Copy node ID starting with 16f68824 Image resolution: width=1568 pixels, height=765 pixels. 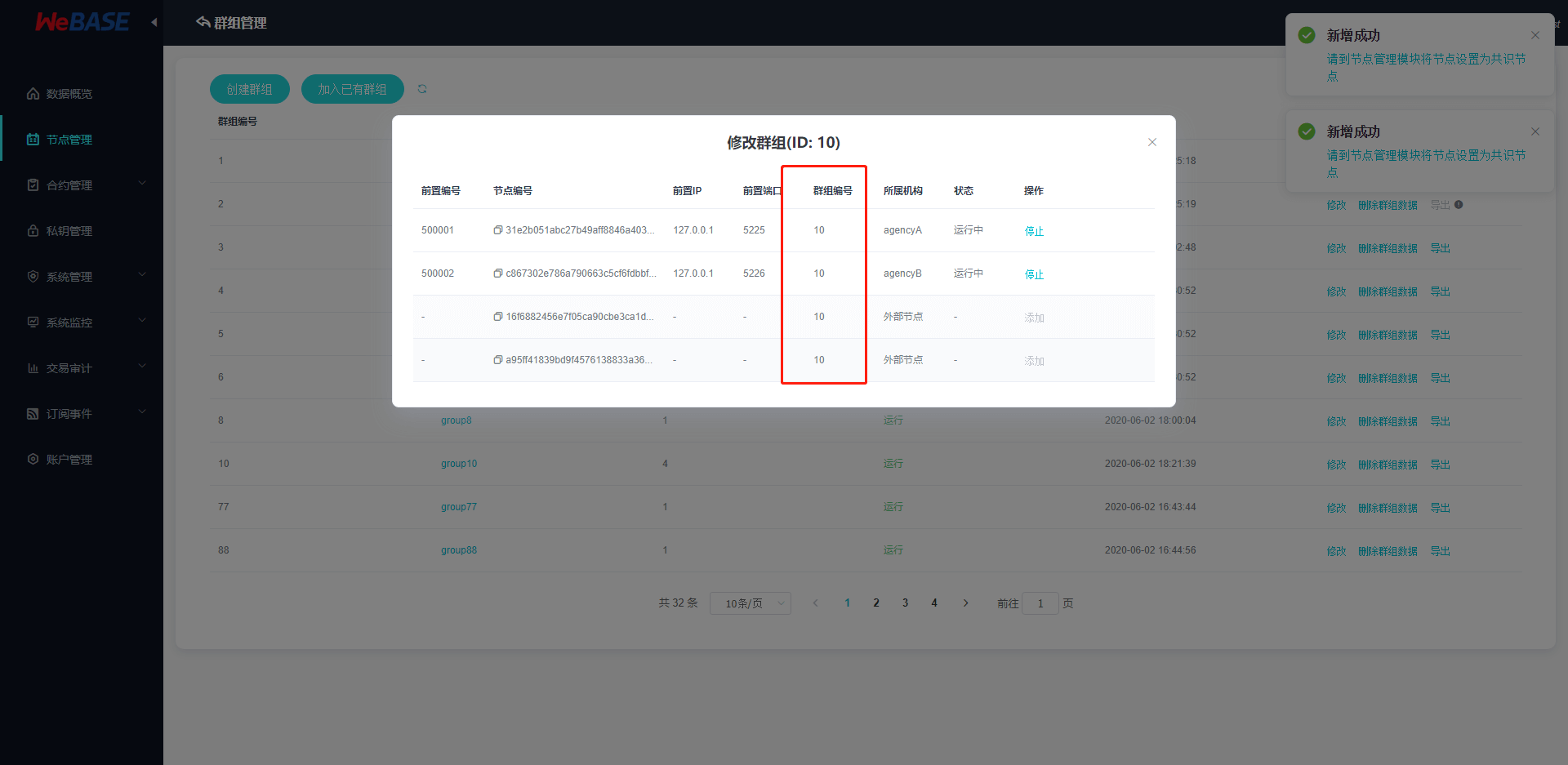click(x=498, y=317)
